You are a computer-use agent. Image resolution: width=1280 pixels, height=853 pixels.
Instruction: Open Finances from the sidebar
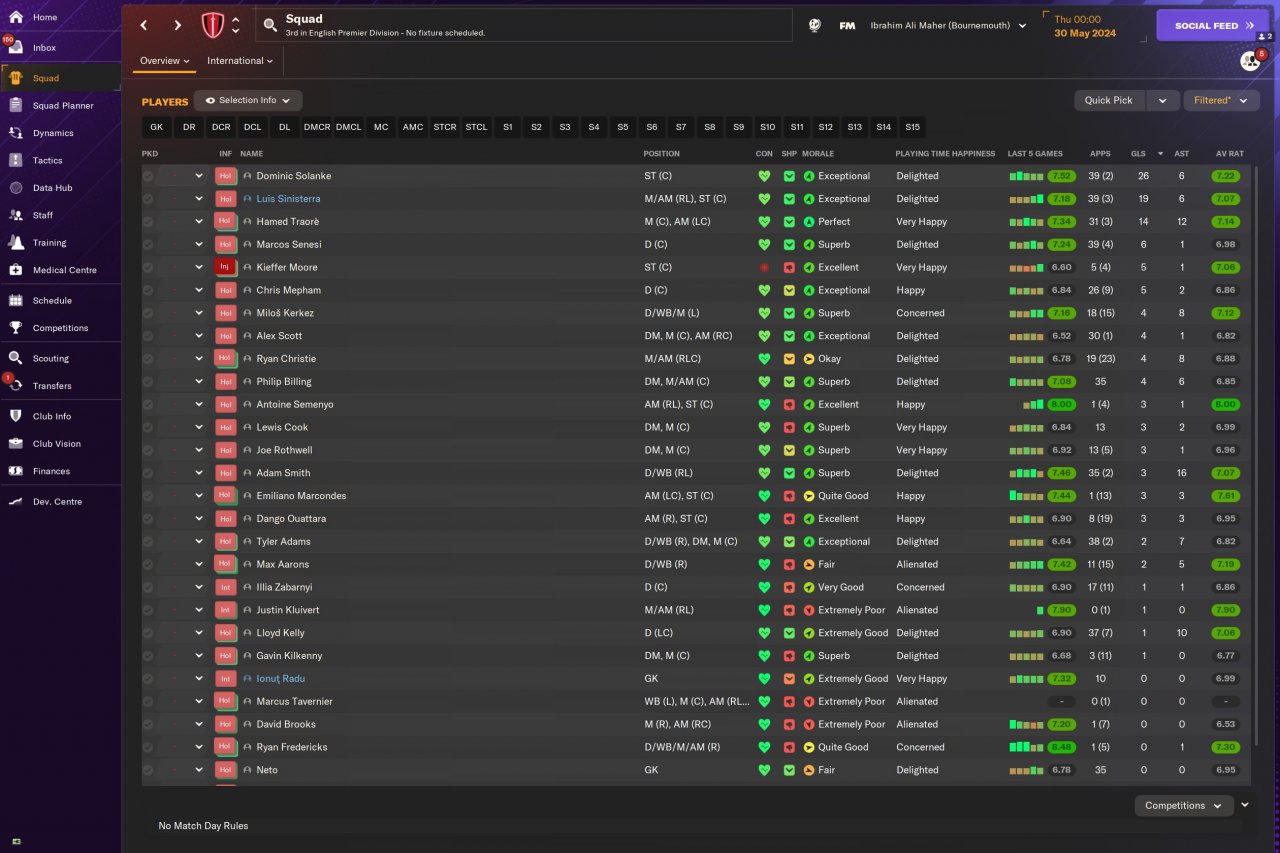[60, 471]
